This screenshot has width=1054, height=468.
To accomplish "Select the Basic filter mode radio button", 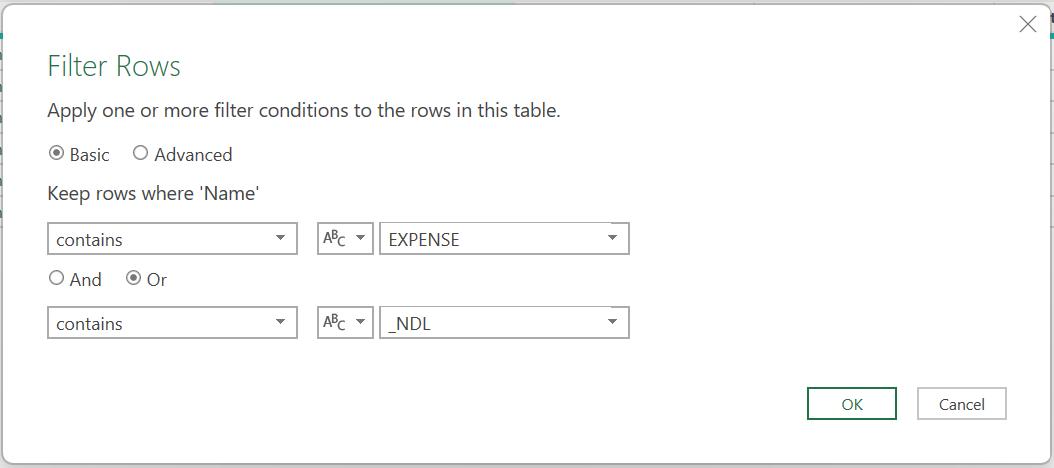I will (56, 153).
